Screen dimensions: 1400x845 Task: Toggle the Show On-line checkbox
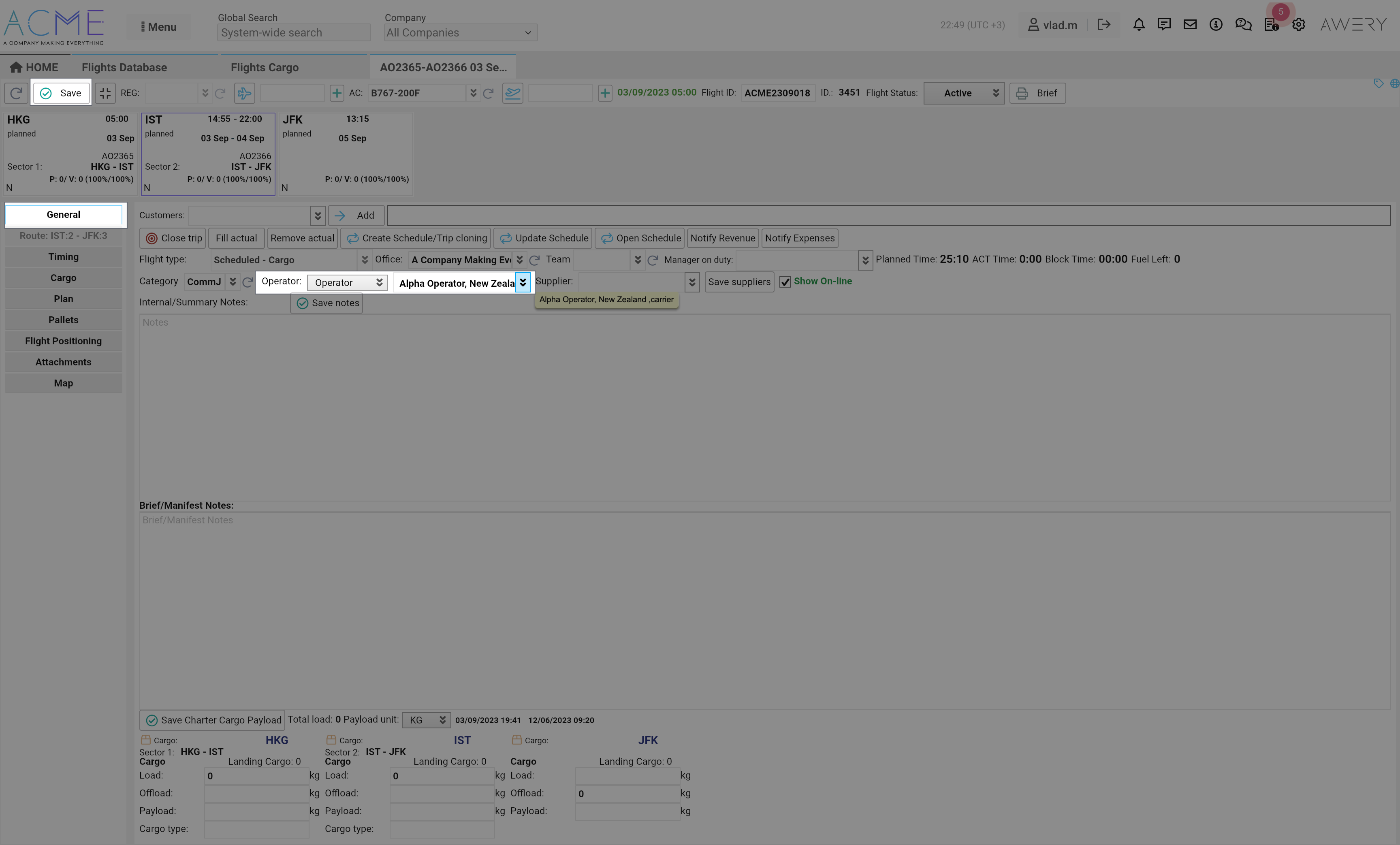coord(785,282)
